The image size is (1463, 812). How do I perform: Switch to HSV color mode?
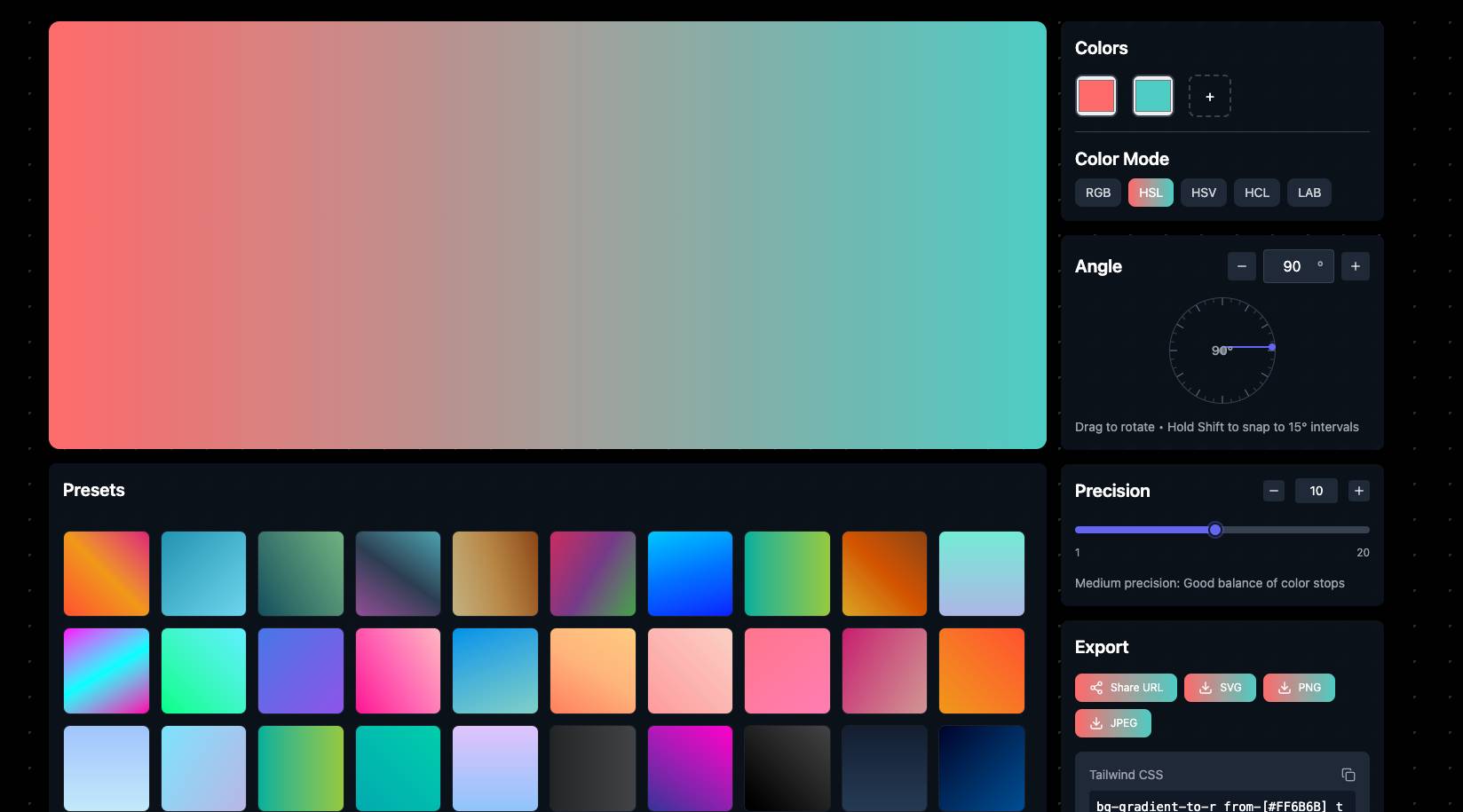(x=1204, y=193)
